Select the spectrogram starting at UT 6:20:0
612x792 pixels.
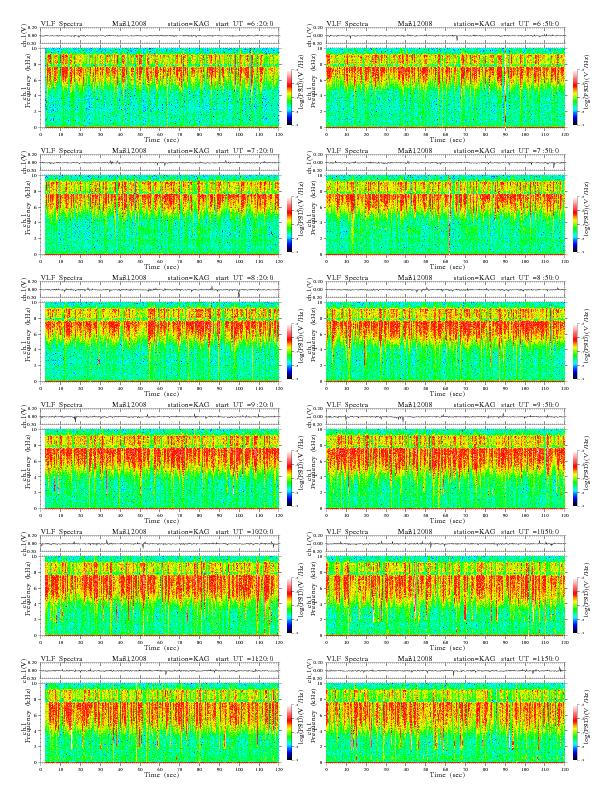pos(160,88)
